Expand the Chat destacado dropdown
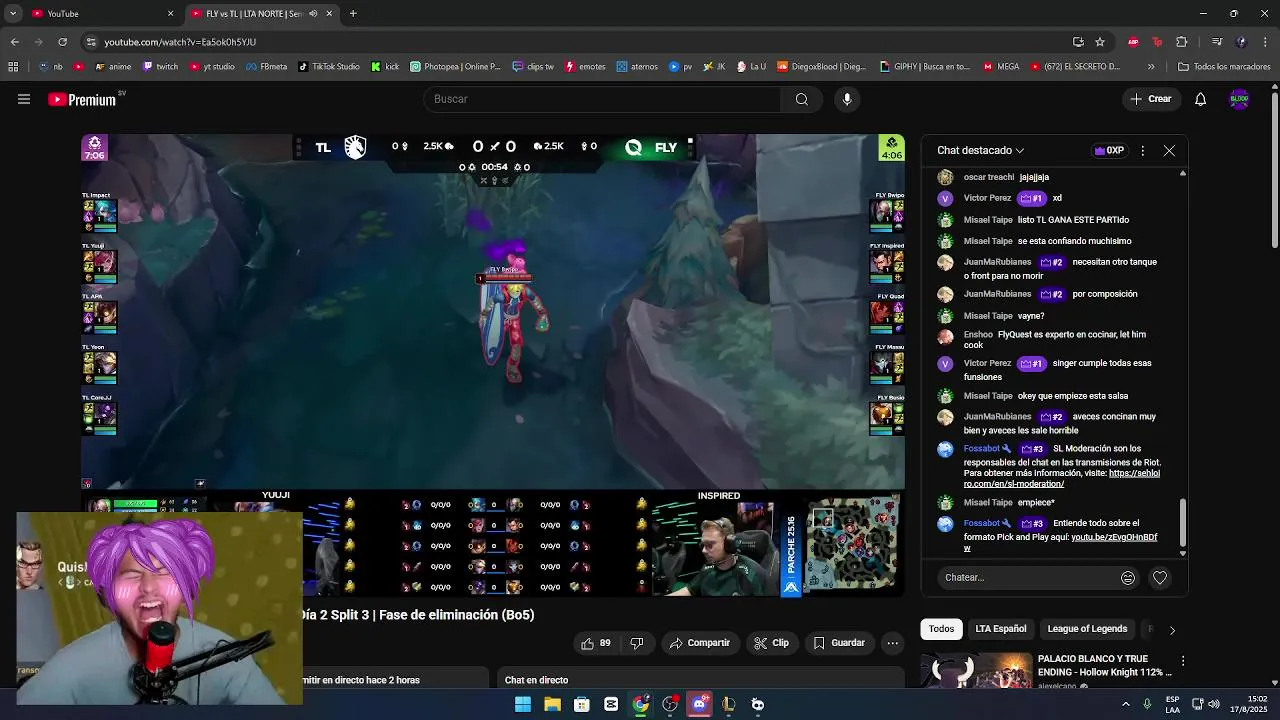1280x720 pixels. [980, 150]
